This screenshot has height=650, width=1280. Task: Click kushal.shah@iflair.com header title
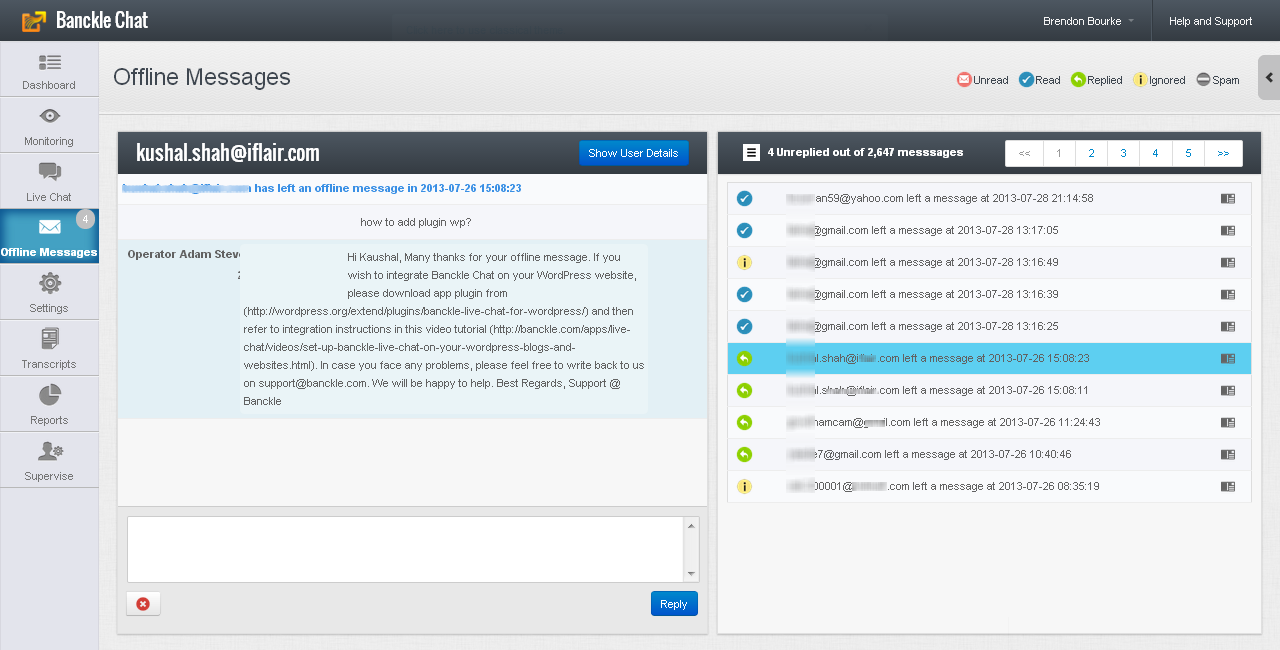[228, 153]
